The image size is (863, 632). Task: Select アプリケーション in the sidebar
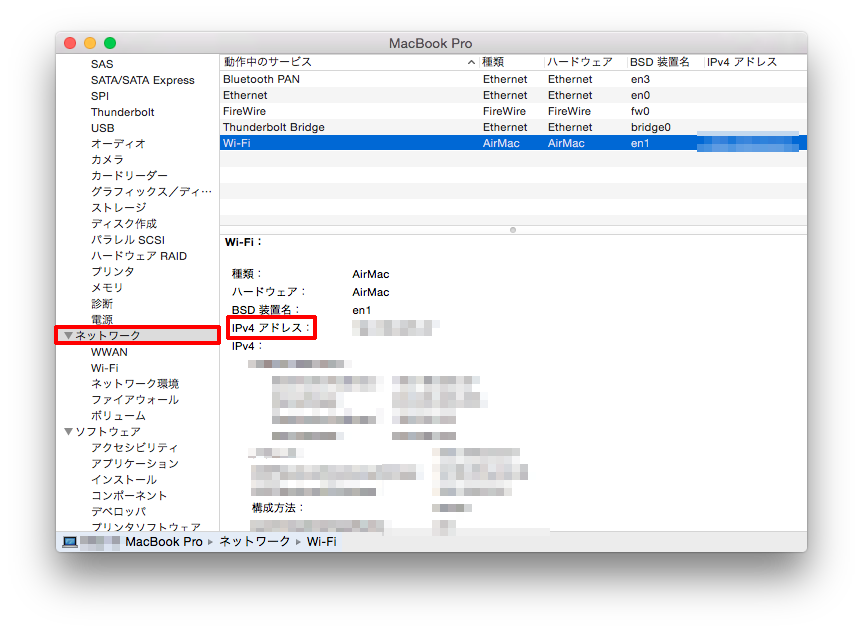coord(135,464)
